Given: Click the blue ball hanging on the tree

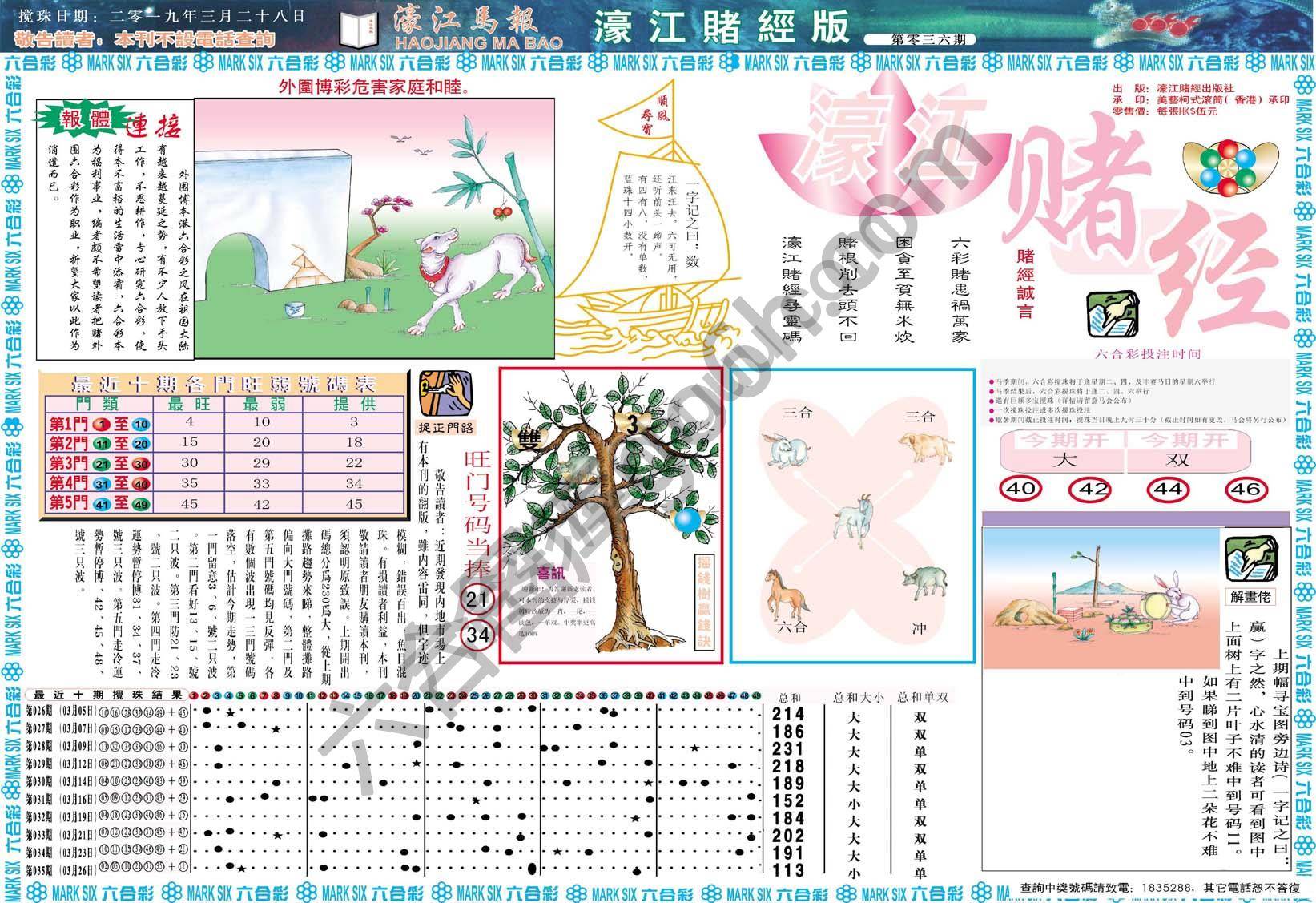Looking at the screenshot, I should coord(686,520).
